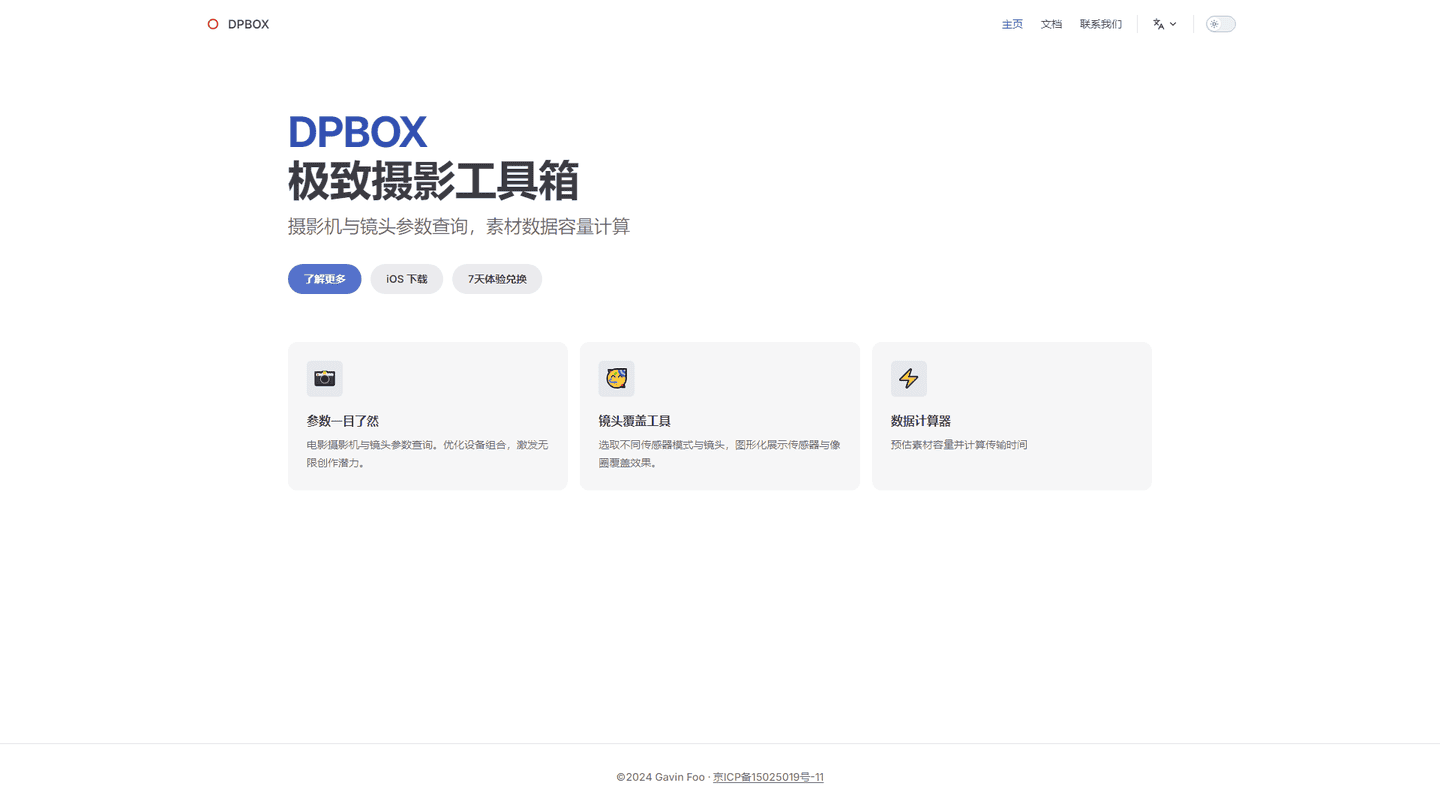Click the 7天体验兑换 button
This screenshot has width=1440, height=810.
497,279
